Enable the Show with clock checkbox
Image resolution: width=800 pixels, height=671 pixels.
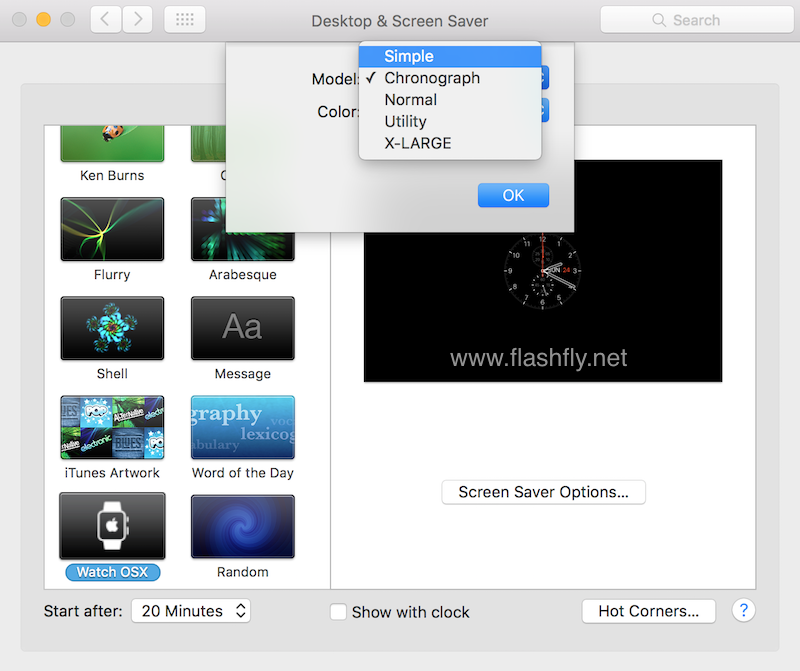pos(339,612)
